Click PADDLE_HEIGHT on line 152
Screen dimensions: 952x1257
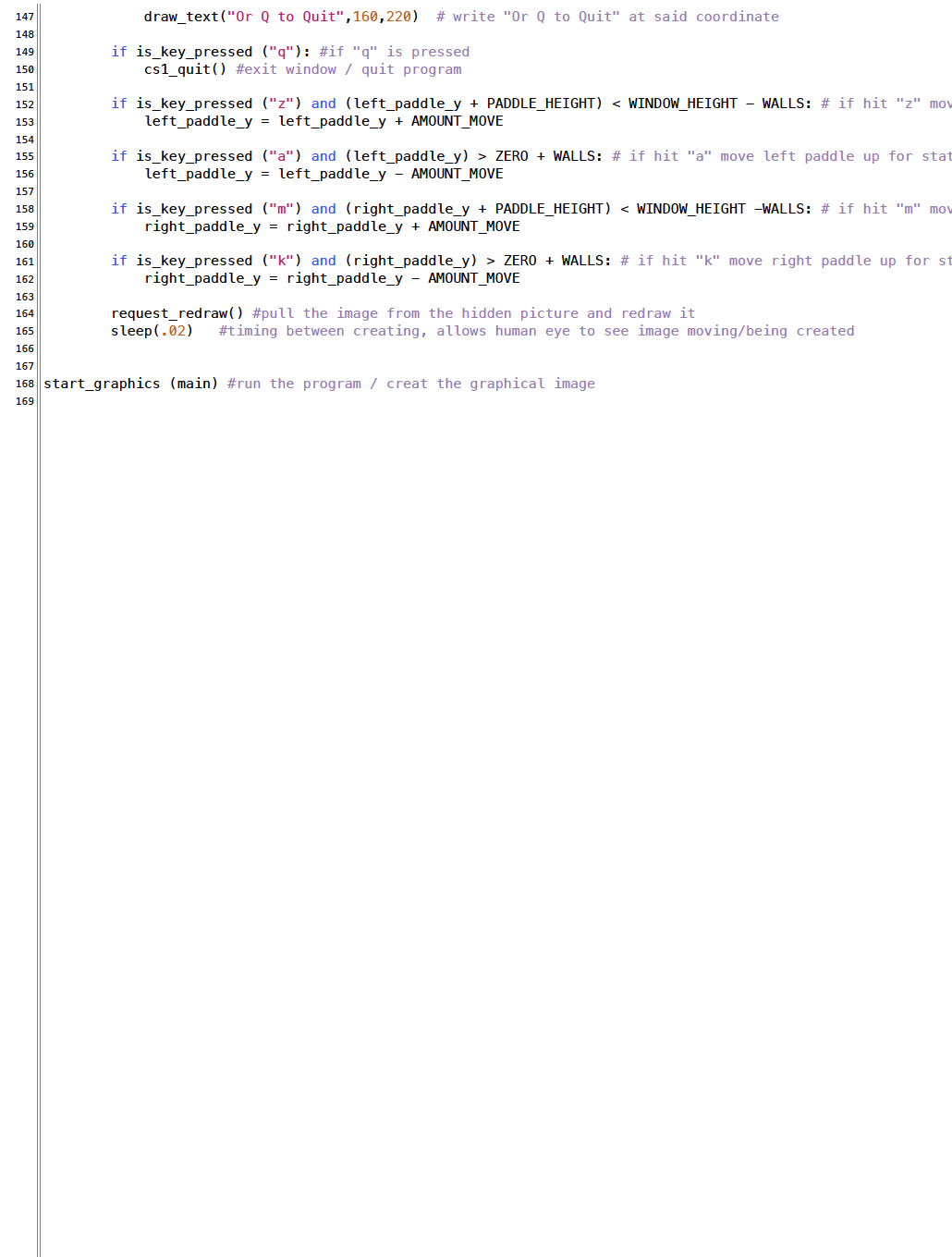[543, 104]
